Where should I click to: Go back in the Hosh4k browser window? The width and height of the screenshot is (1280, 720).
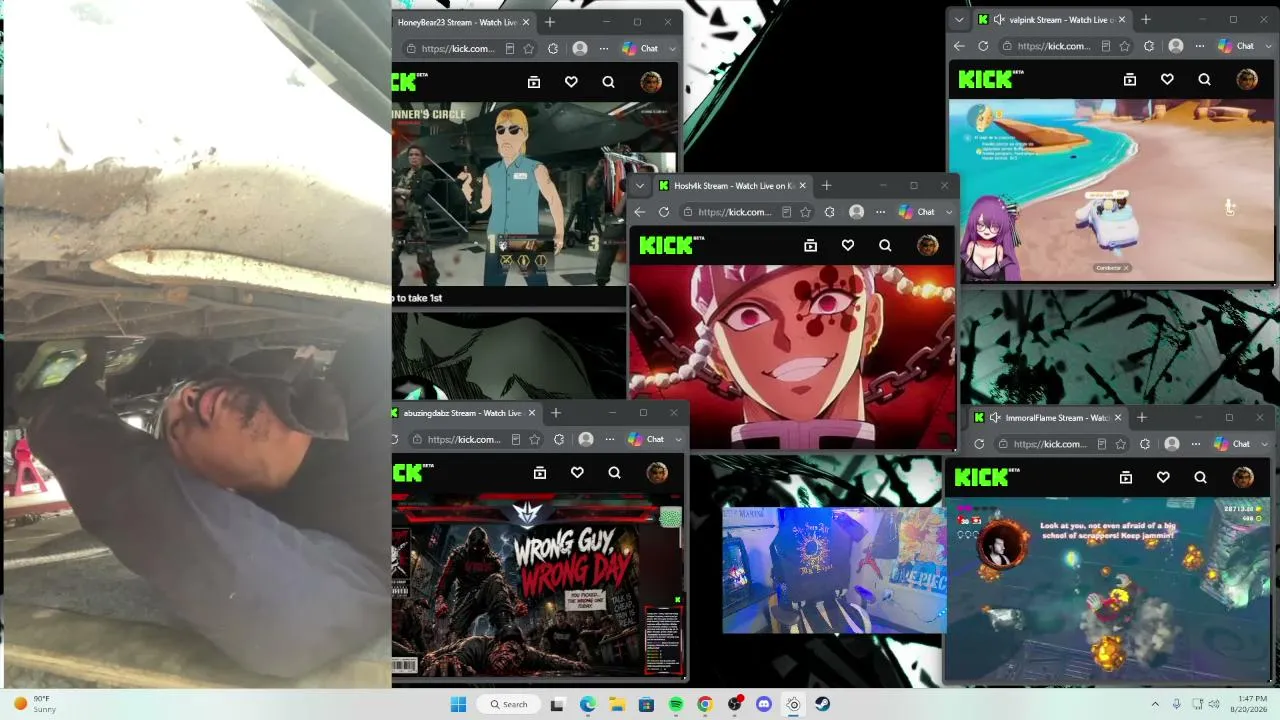pos(640,212)
